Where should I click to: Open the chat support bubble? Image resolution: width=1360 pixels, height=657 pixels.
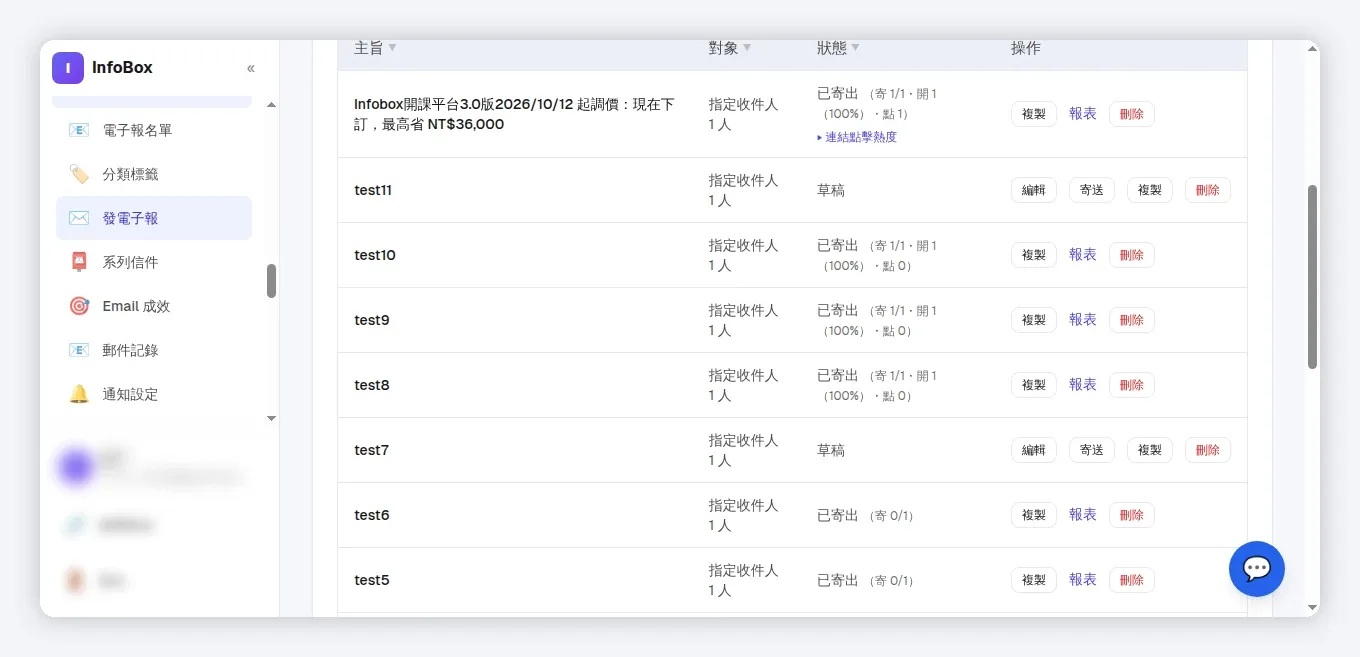point(1257,569)
